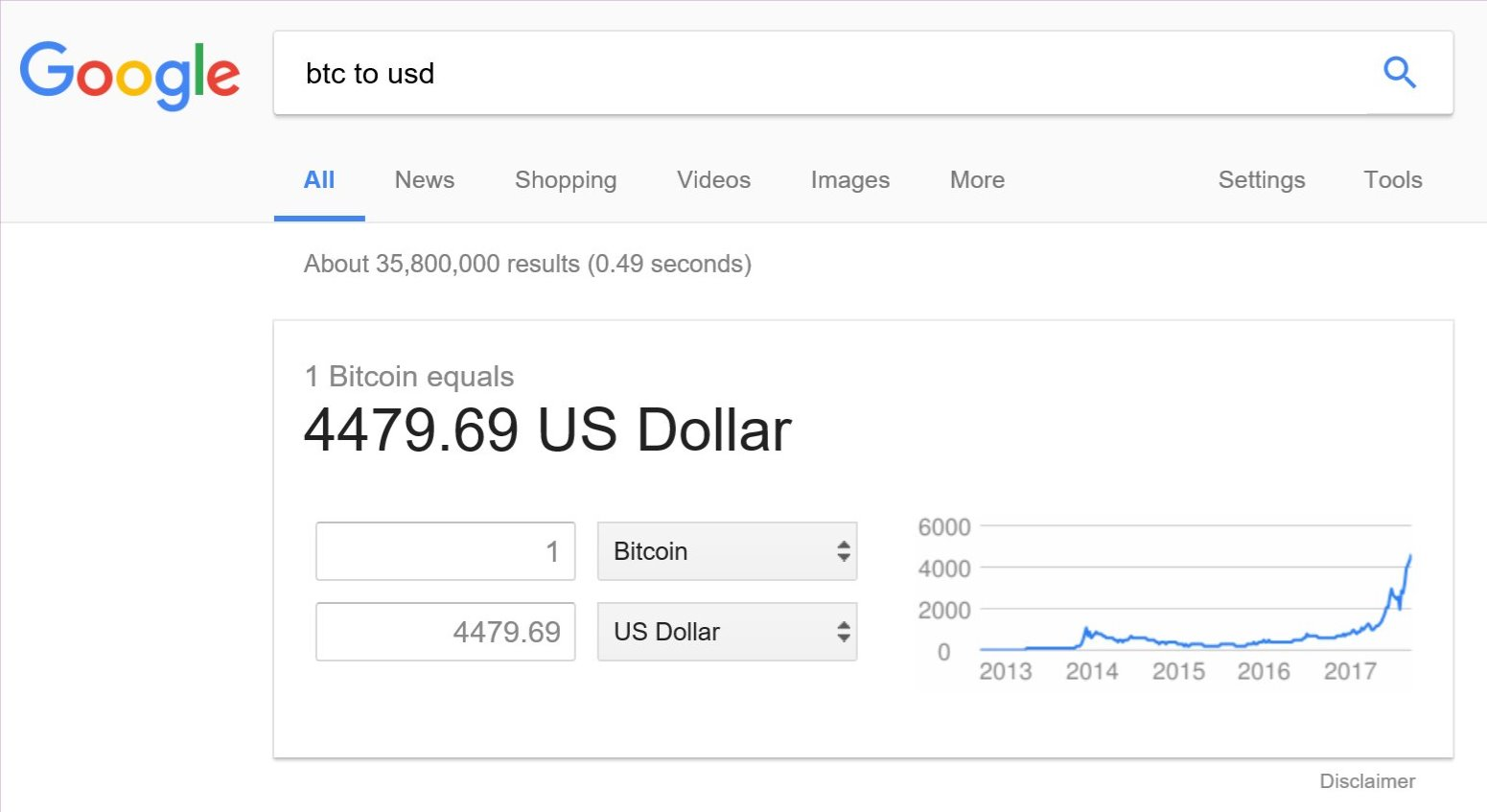Switch to the Shopping tab
1487x812 pixels.
coord(566,180)
